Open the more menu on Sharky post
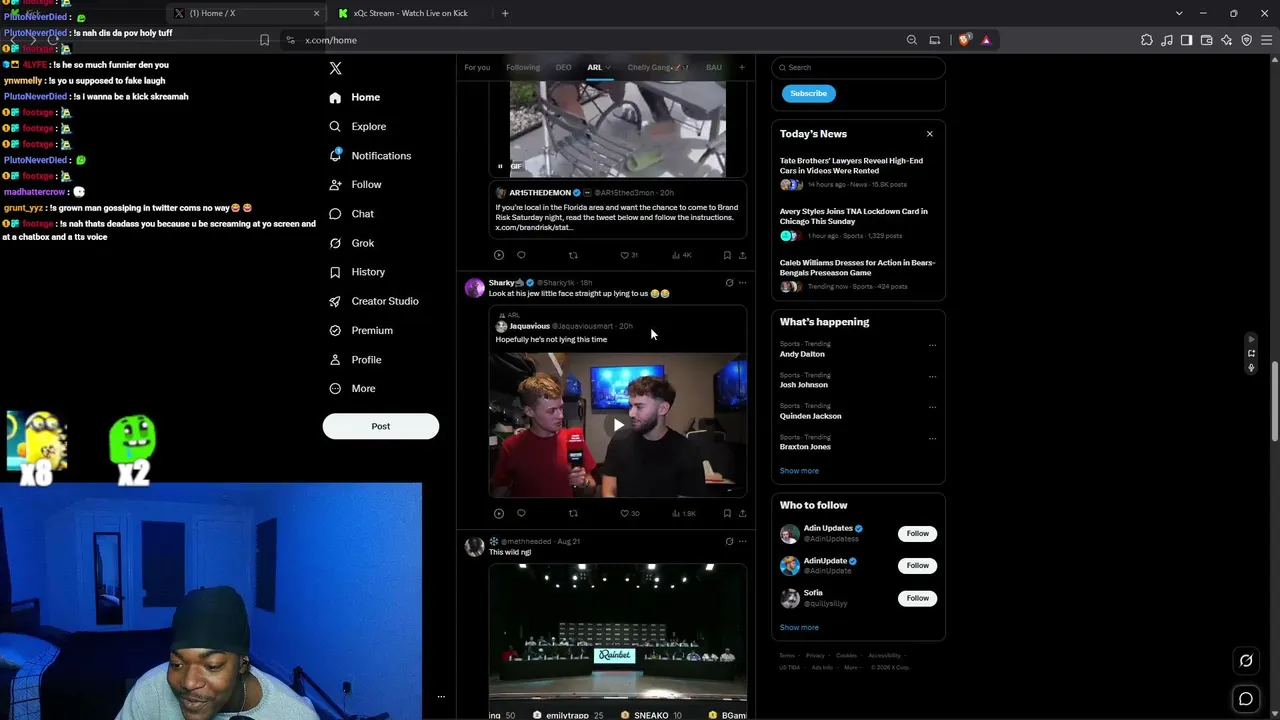 [742, 283]
